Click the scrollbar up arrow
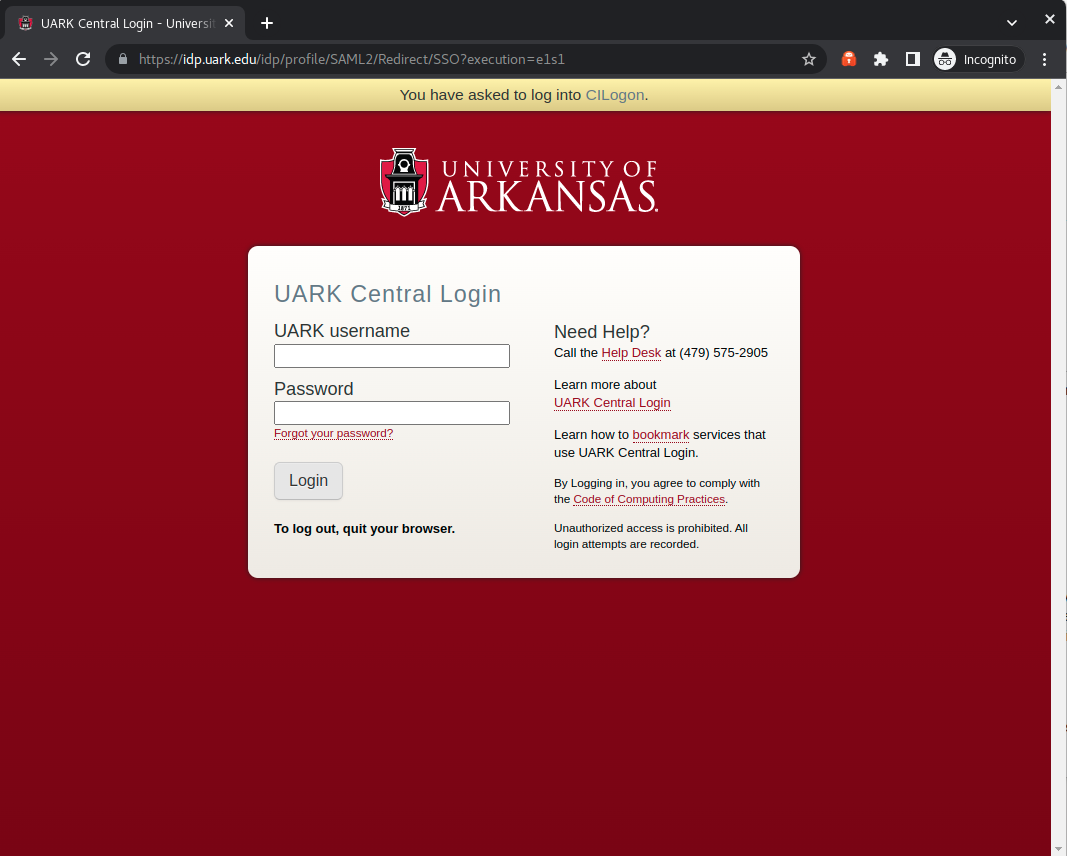Screen dimensions: 1067x856 1058,86
